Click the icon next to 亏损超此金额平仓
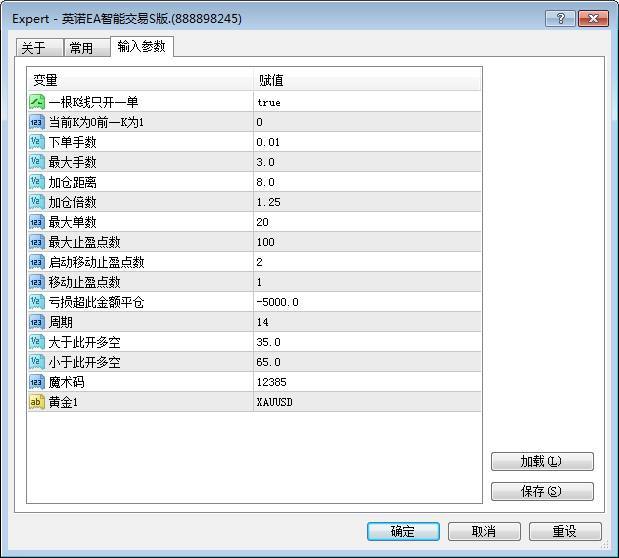 point(37,302)
